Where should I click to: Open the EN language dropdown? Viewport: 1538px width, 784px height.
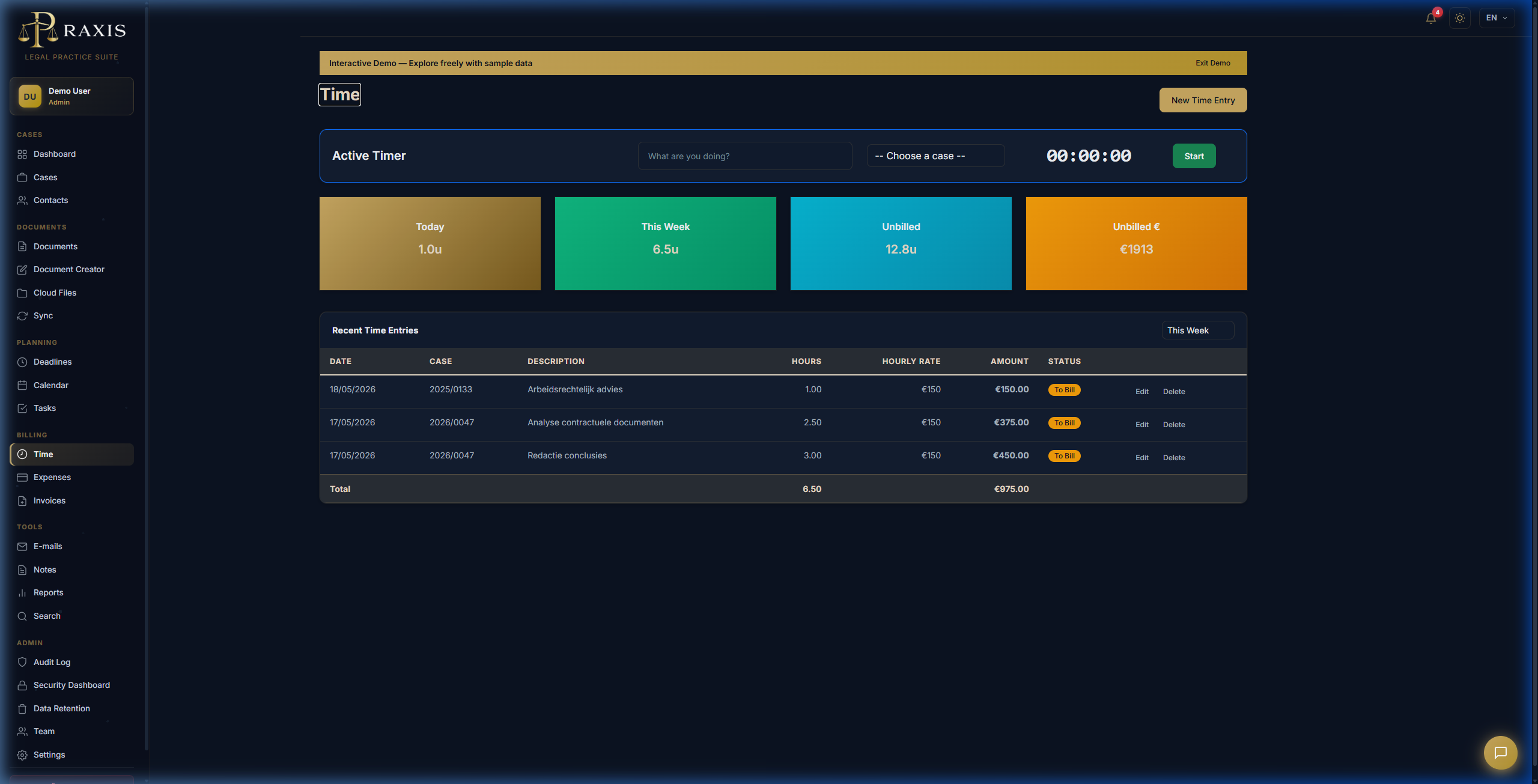click(x=1497, y=18)
